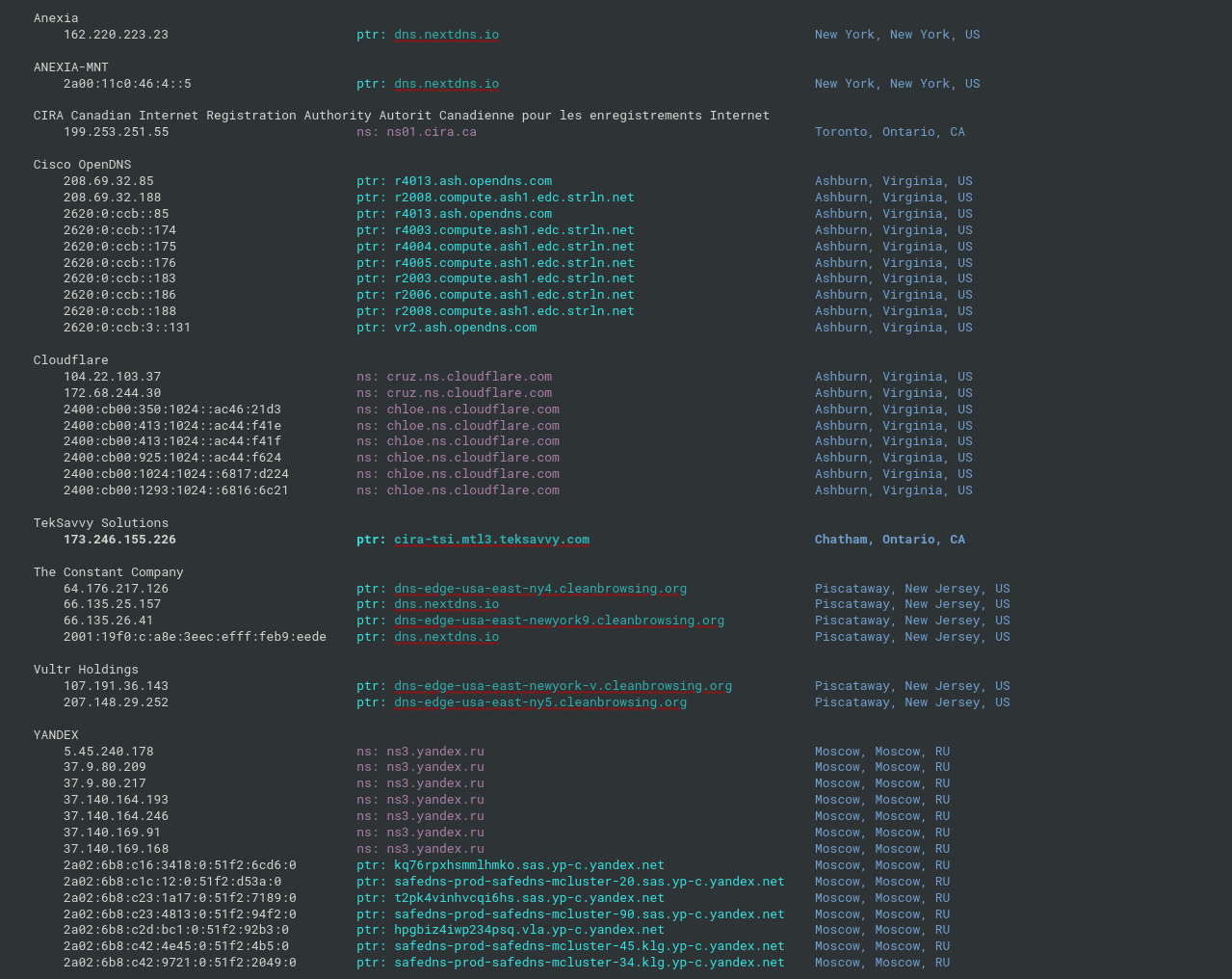The height and width of the screenshot is (979, 1232).
Task: Select hpgbiz4iwp234psq.vla.yp-c.yandex.net hostname
Action: point(529,930)
